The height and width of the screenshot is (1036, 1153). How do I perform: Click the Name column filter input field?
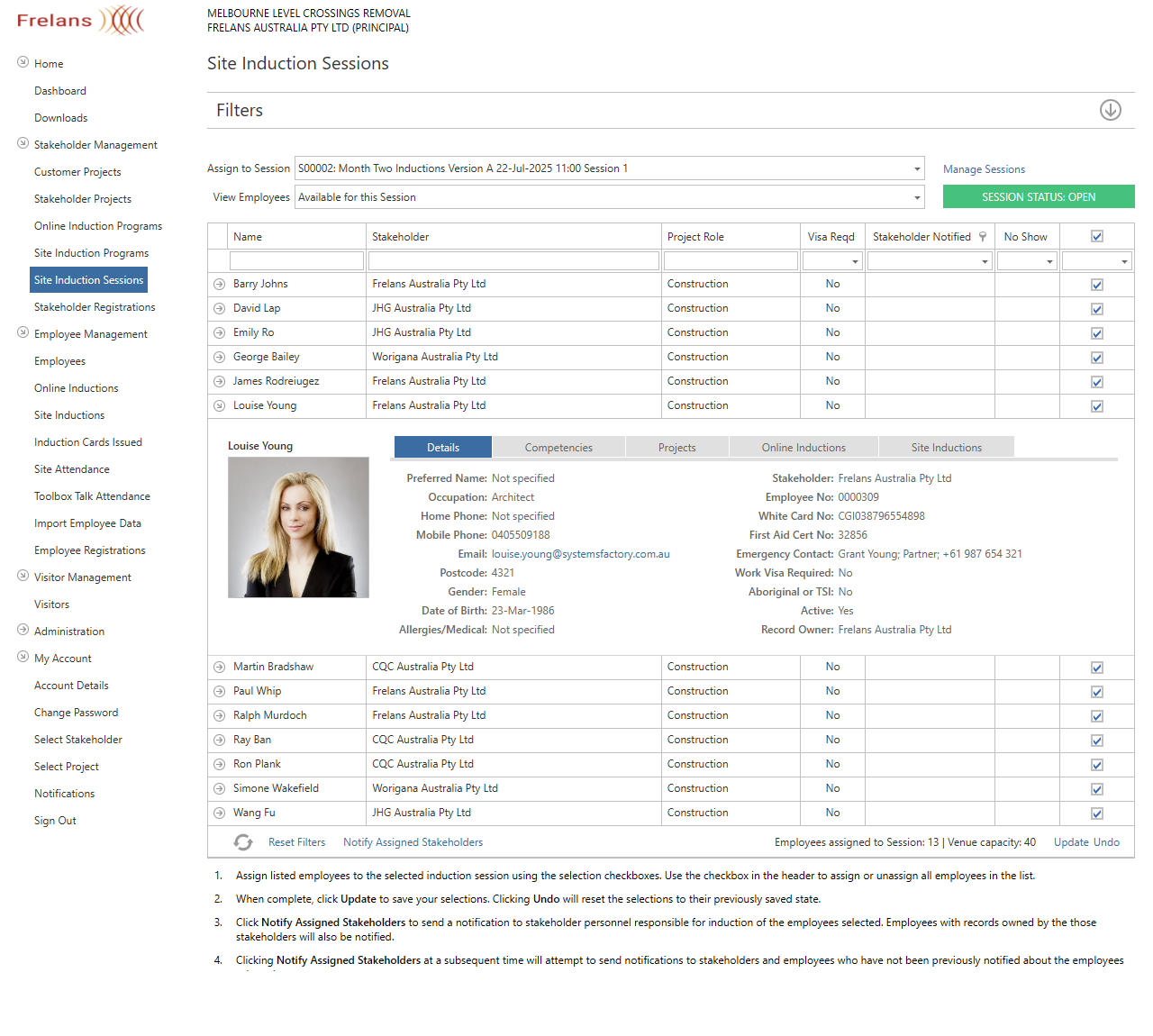pyautogui.click(x=296, y=261)
